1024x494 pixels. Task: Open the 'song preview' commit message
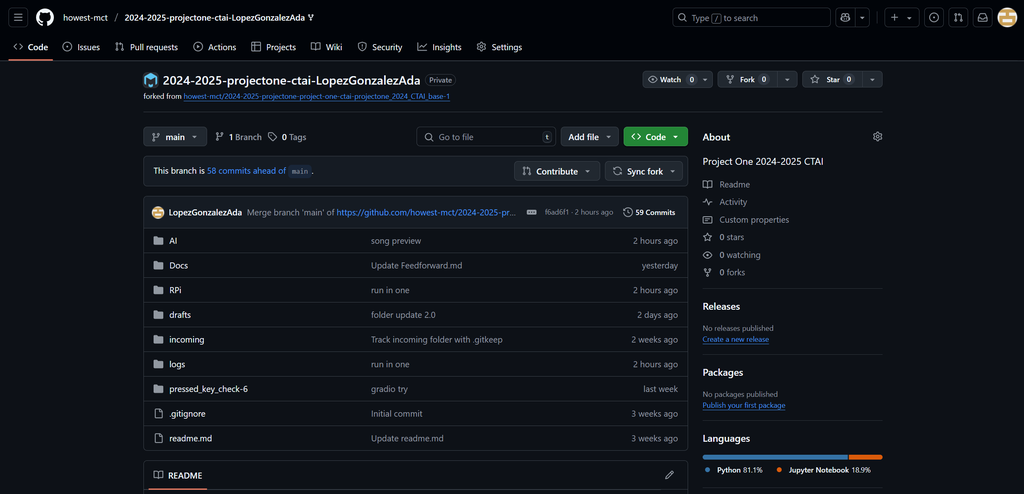(x=396, y=240)
